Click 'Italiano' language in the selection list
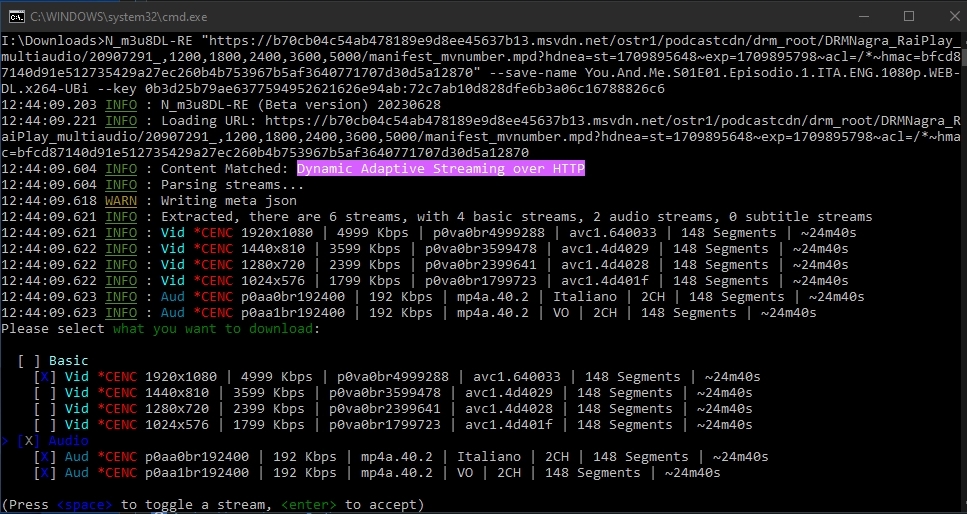This screenshot has width=967, height=514. click(x=489, y=457)
